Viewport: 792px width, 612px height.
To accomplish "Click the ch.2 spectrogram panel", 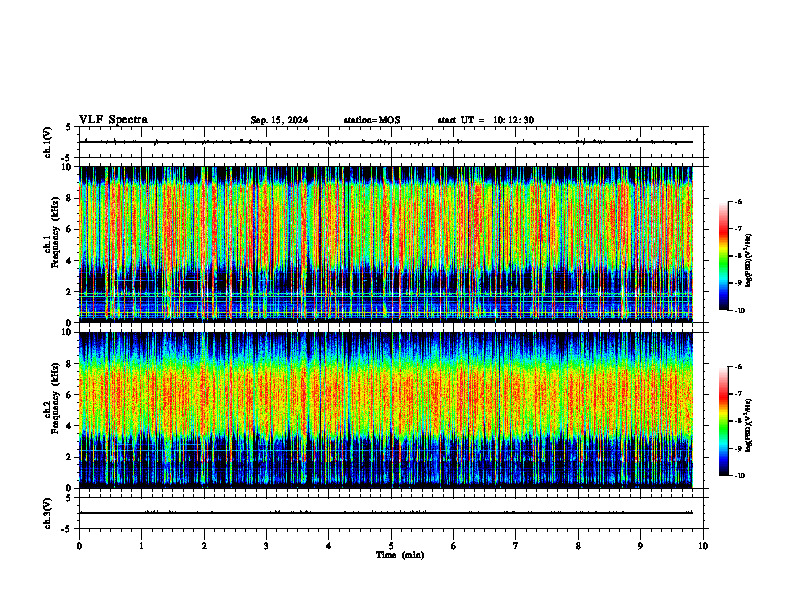I will coord(386,410).
